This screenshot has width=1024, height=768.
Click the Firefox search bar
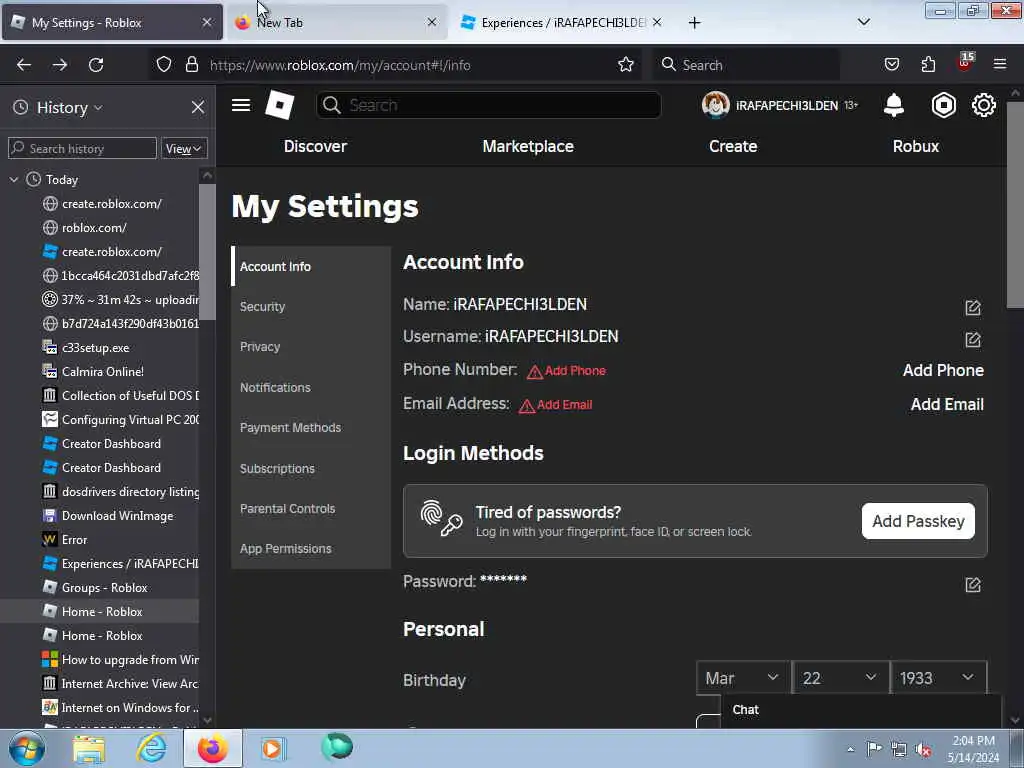tap(746, 65)
